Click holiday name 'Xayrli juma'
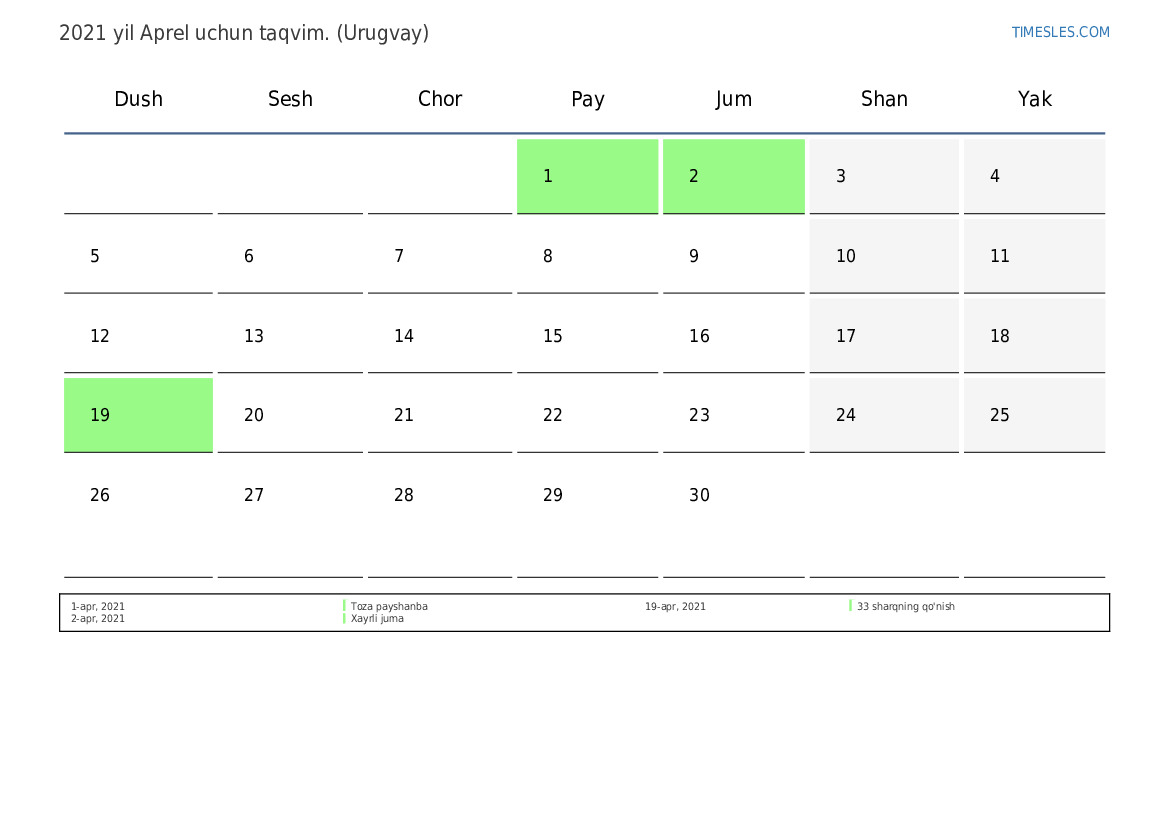This screenshot has height=827, width=1169. (x=377, y=618)
